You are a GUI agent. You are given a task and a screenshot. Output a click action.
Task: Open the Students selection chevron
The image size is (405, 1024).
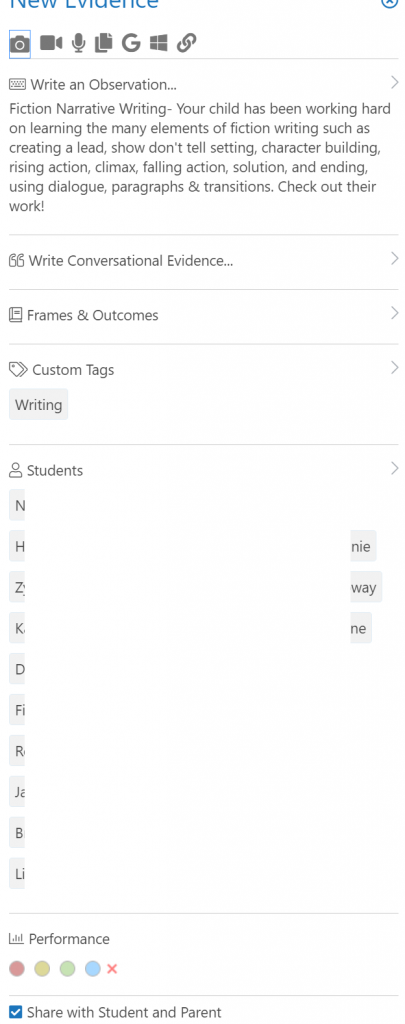(x=394, y=468)
